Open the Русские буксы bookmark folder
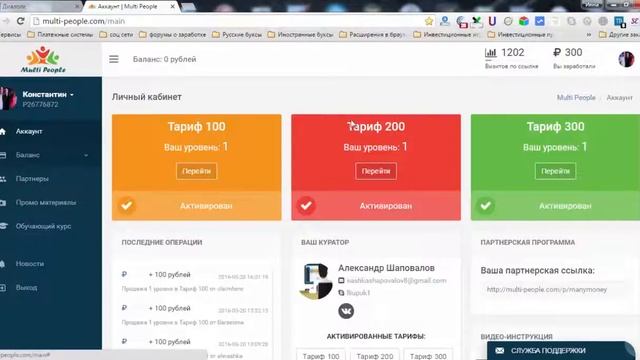The width and height of the screenshot is (640, 360). [x=237, y=35]
